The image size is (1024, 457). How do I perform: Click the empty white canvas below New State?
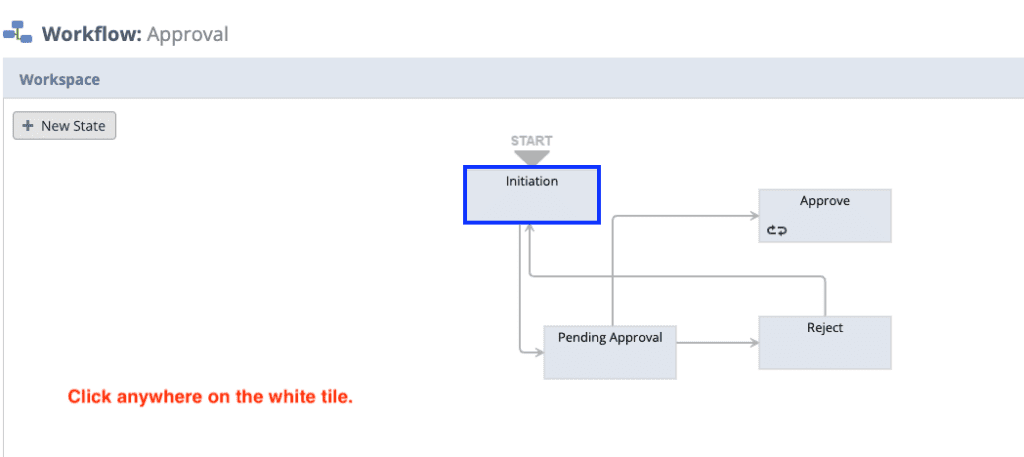(x=196, y=261)
